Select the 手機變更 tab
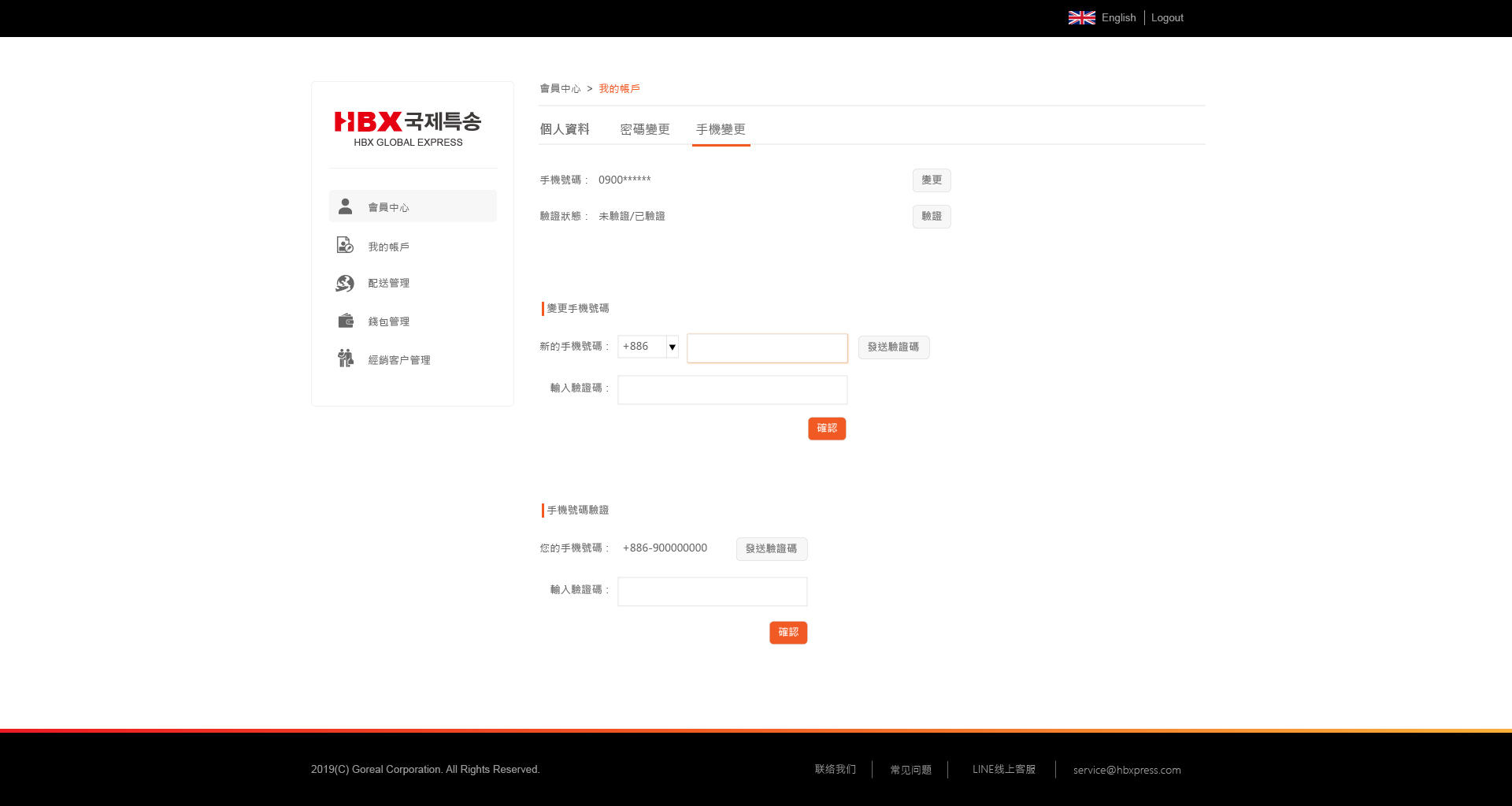Screen dimensions: 1512x806 pos(721,129)
